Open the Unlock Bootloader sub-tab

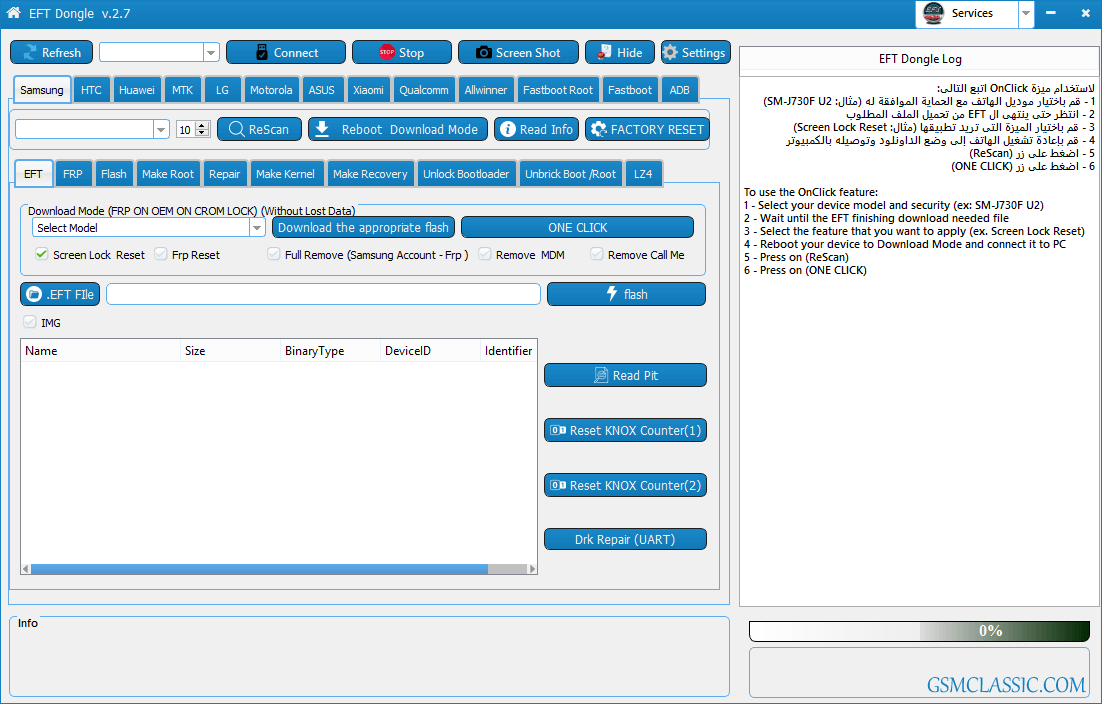tap(466, 174)
